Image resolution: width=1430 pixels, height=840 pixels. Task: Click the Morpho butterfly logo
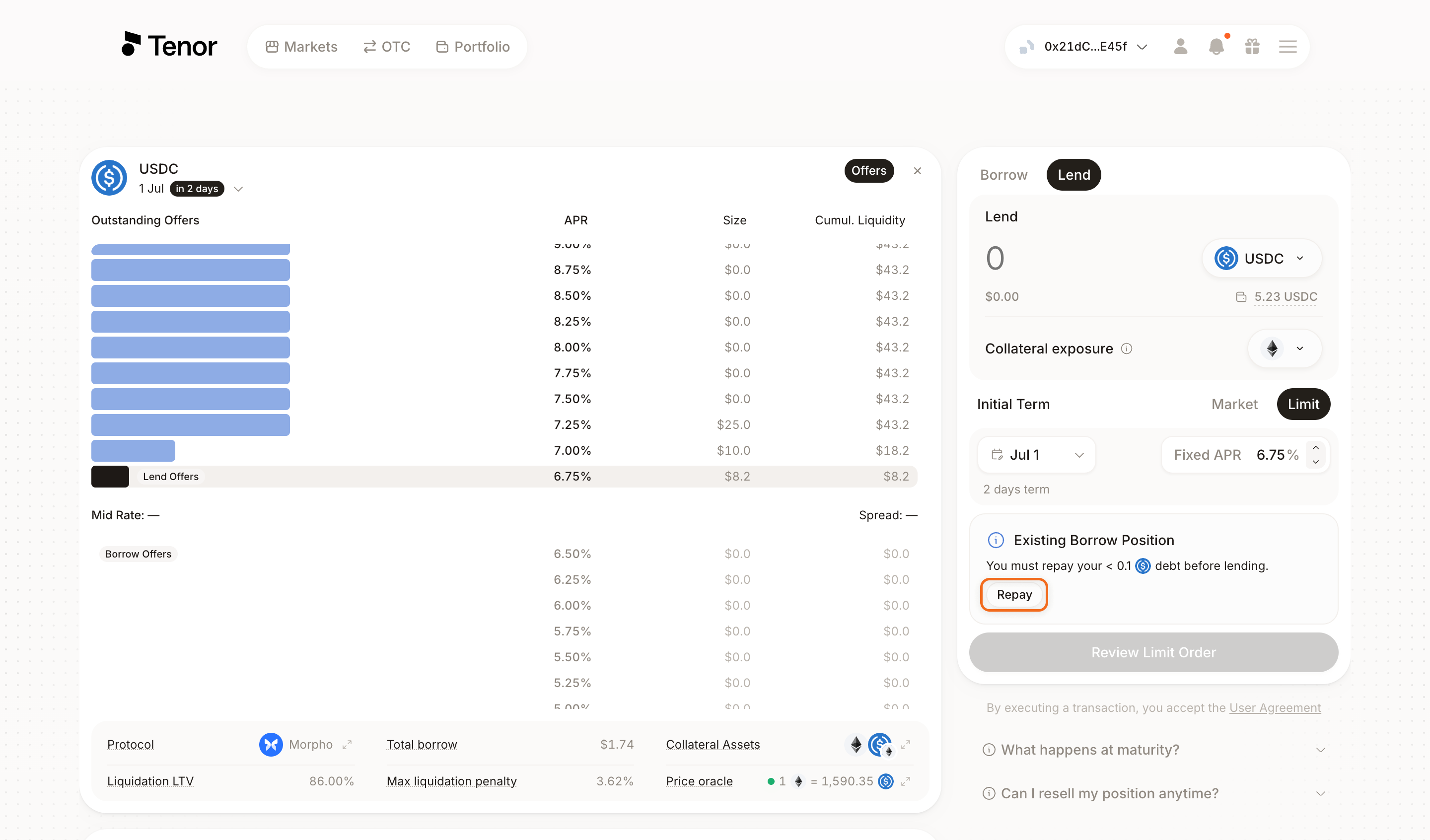pyautogui.click(x=271, y=744)
